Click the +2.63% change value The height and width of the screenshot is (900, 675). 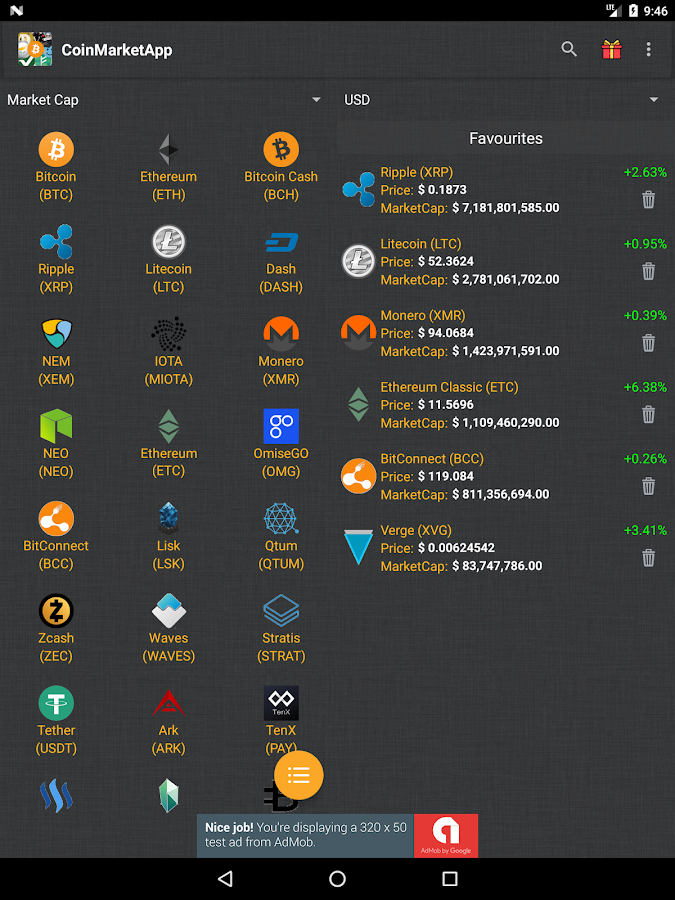coord(645,172)
